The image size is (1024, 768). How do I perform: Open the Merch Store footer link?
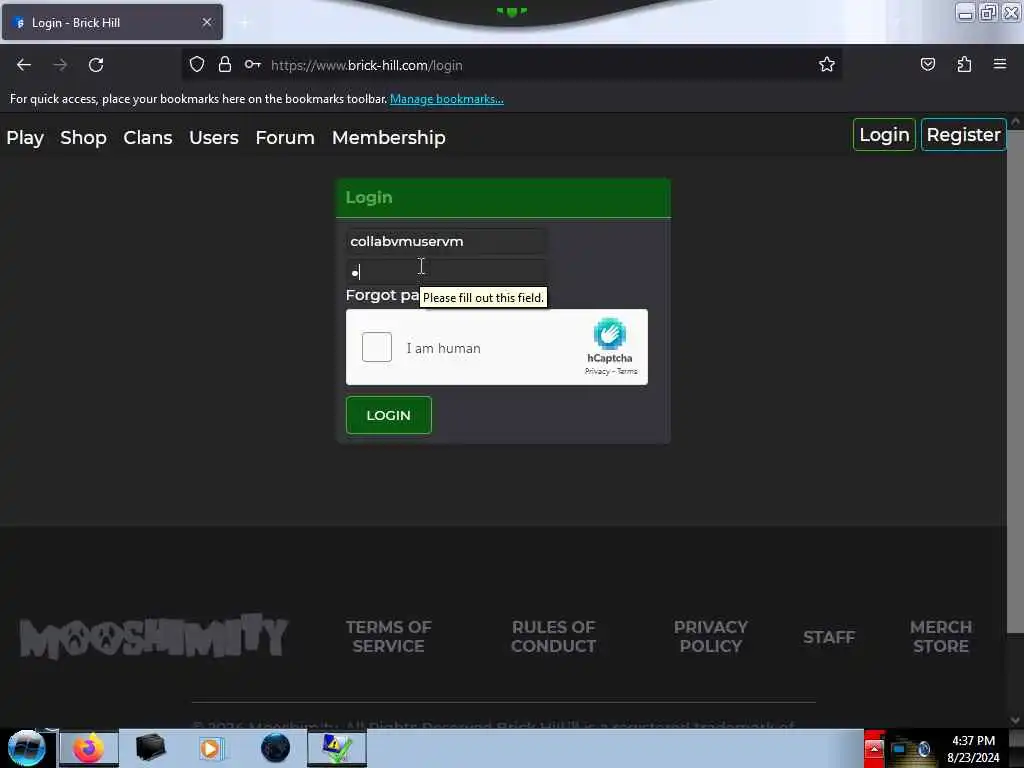tap(940, 637)
